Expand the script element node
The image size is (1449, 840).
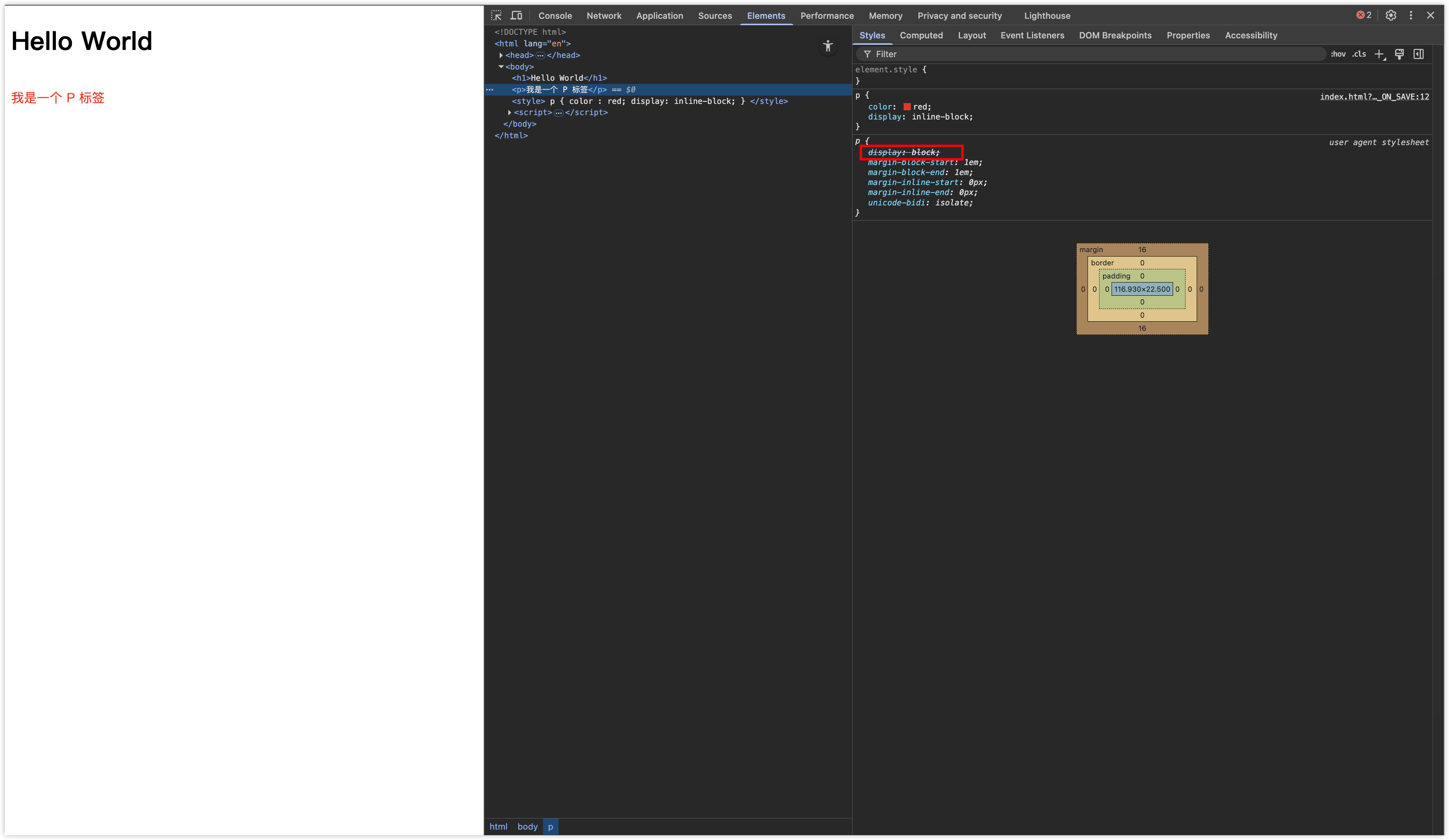pyautogui.click(x=509, y=113)
